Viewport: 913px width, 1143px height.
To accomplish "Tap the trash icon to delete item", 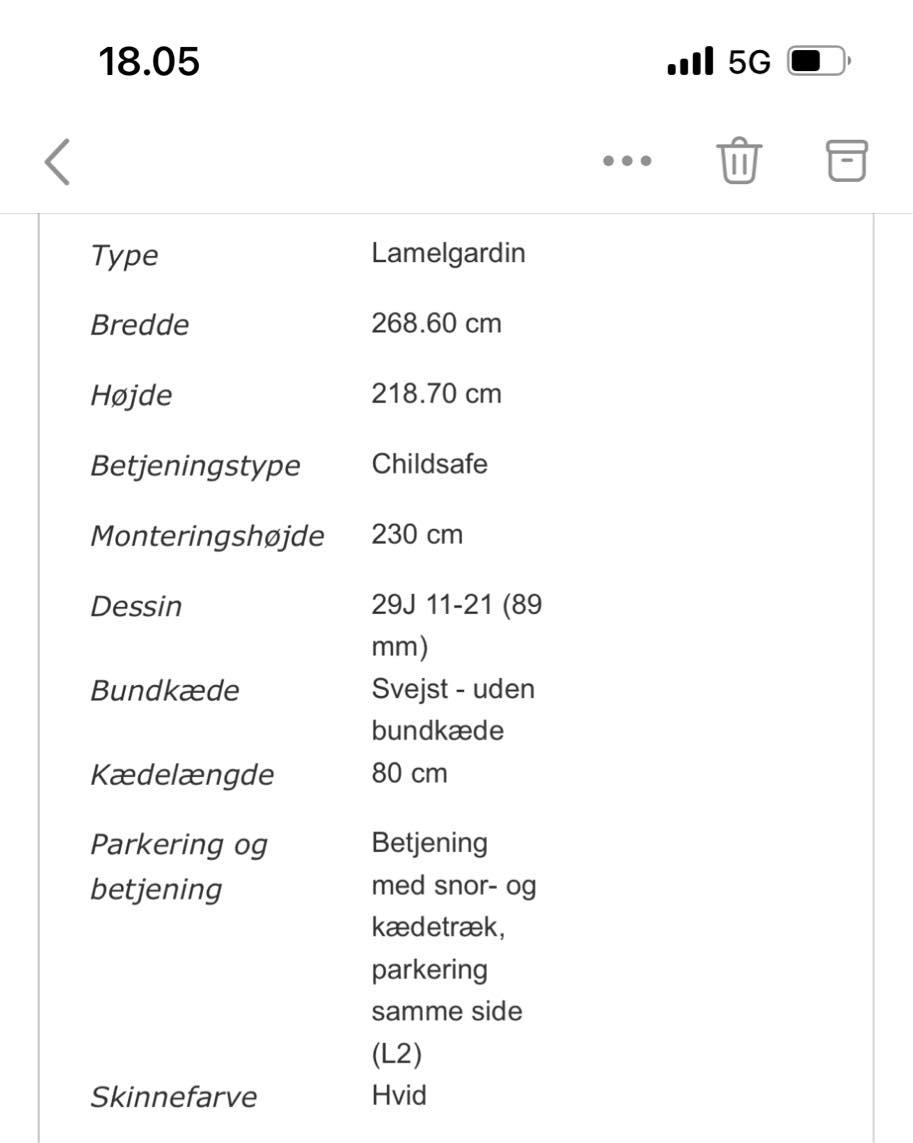I will click(x=738, y=160).
